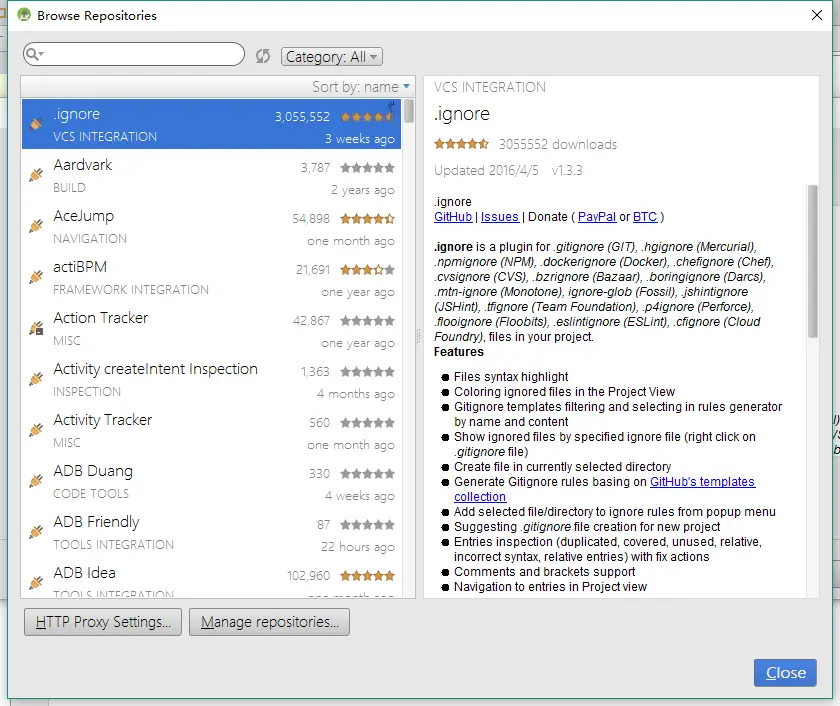Image resolution: width=840 pixels, height=706 pixels.
Task: Click plug icon beside Activity createIntent Inspection
Action: click(x=36, y=379)
